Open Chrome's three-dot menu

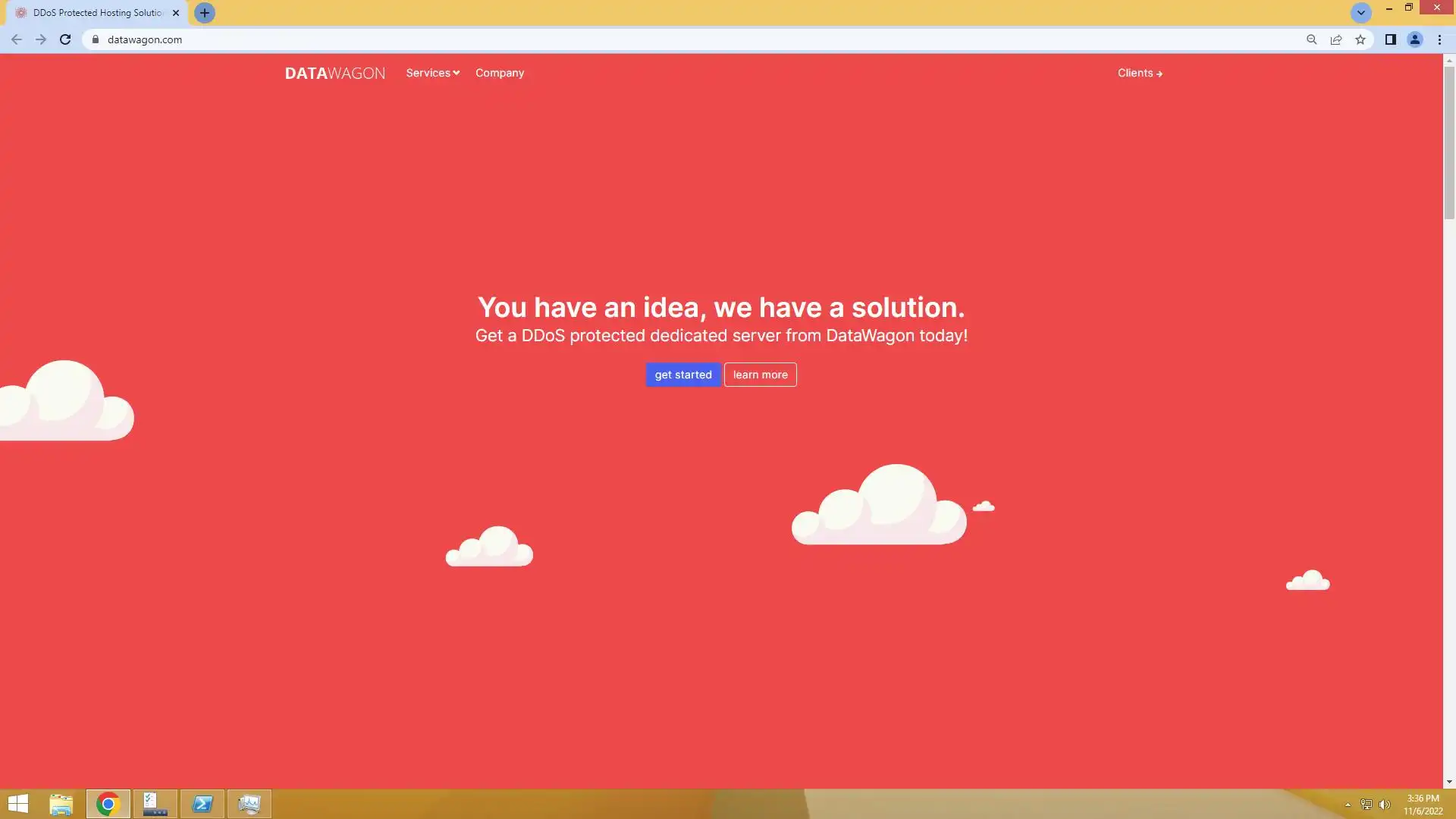1439,39
